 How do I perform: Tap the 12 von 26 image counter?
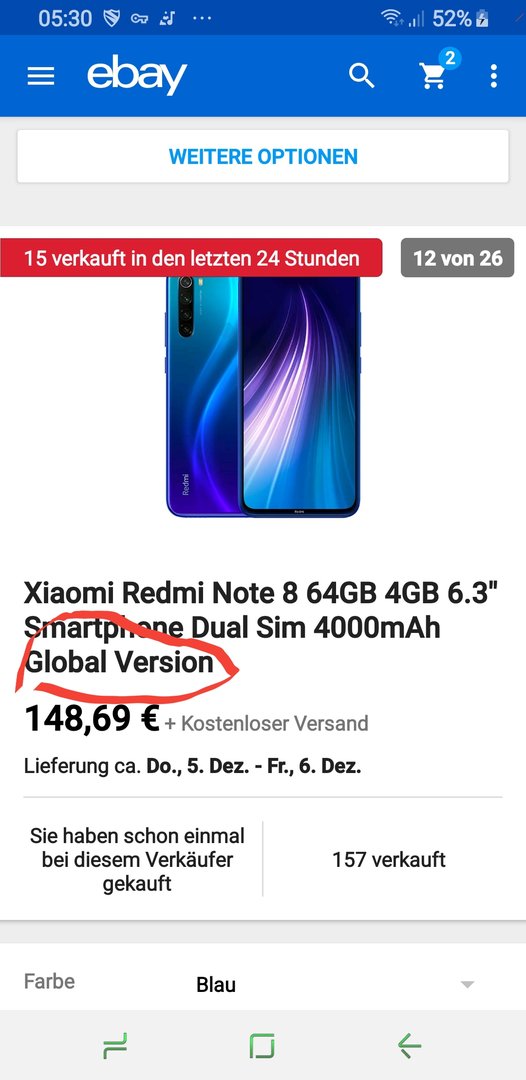[458, 258]
